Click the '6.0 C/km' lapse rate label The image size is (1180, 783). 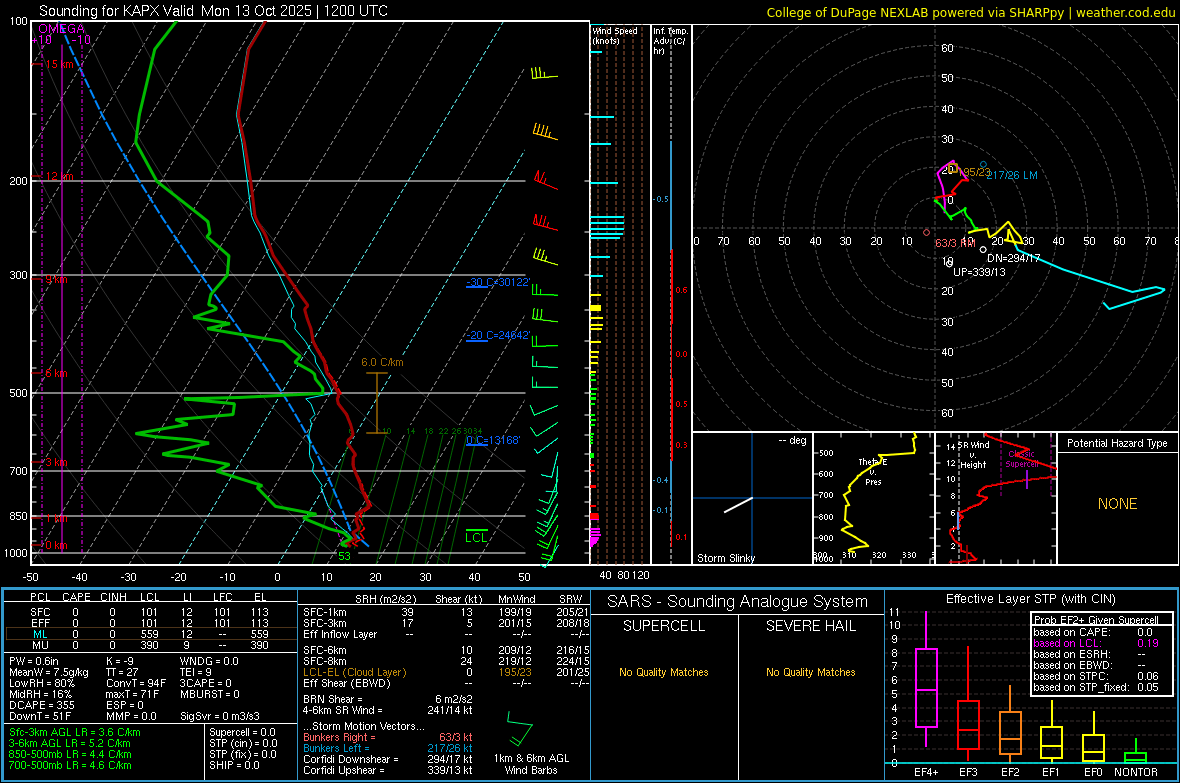point(382,362)
